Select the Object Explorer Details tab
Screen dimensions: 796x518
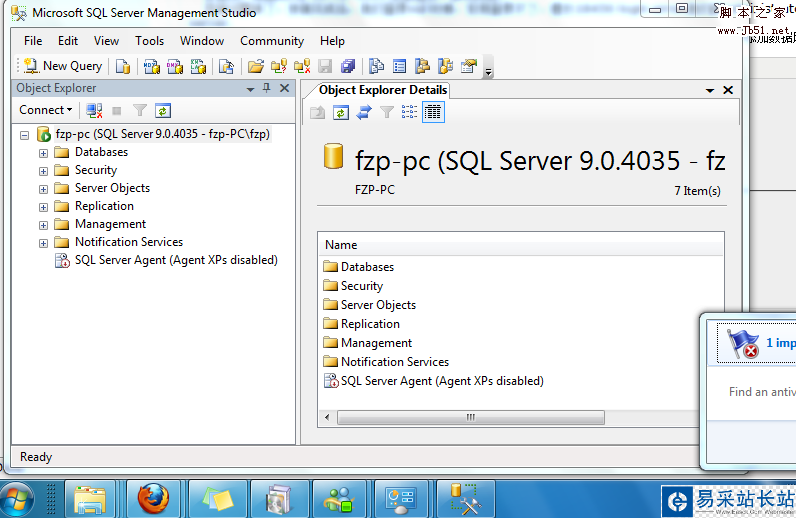click(383, 90)
